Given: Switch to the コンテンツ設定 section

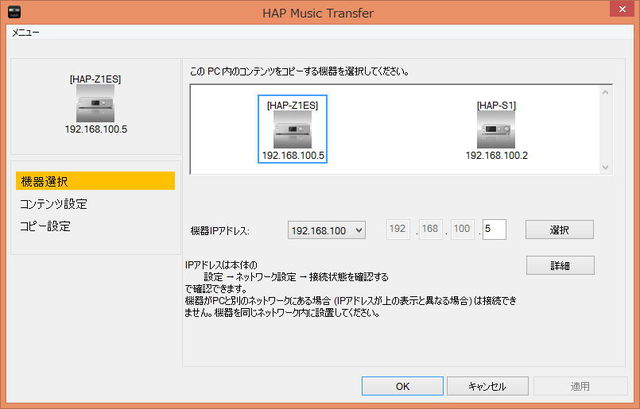Looking at the screenshot, I should click(53, 204).
